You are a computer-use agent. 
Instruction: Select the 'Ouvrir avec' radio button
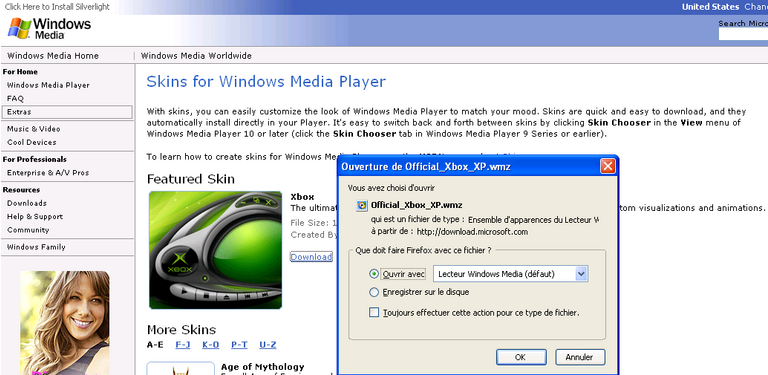pos(374,274)
